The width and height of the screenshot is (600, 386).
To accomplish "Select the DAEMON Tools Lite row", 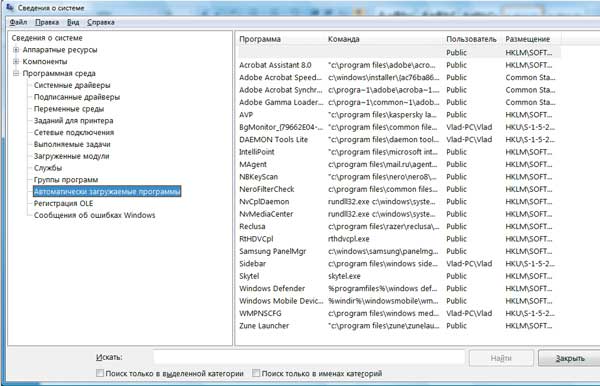I will pos(399,140).
